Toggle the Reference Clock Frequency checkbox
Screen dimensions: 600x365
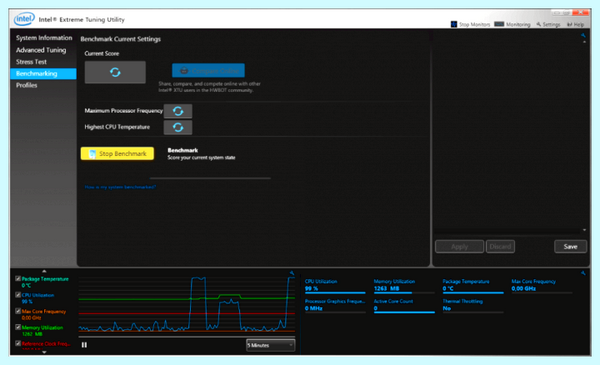pyautogui.click(x=18, y=343)
